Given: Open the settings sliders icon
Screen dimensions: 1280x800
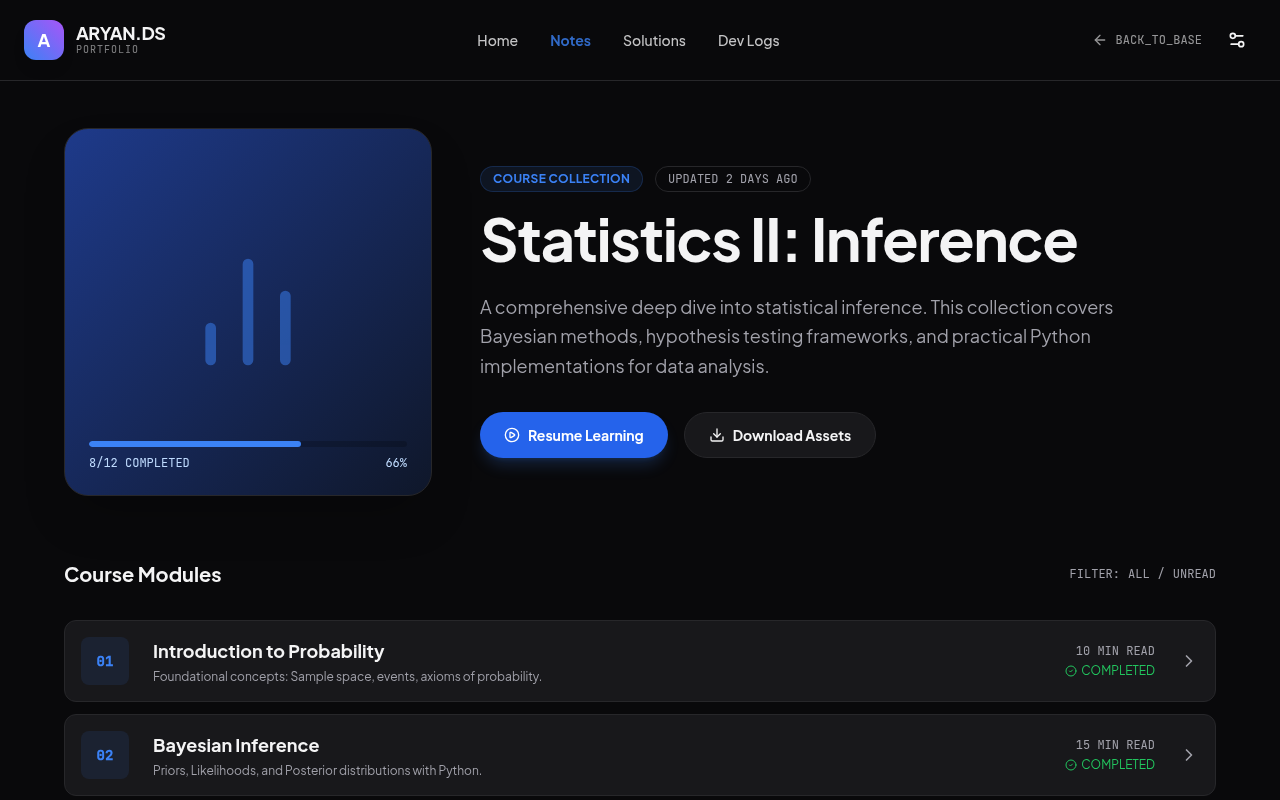Looking at the screenshot, I should coord(1237,40).
